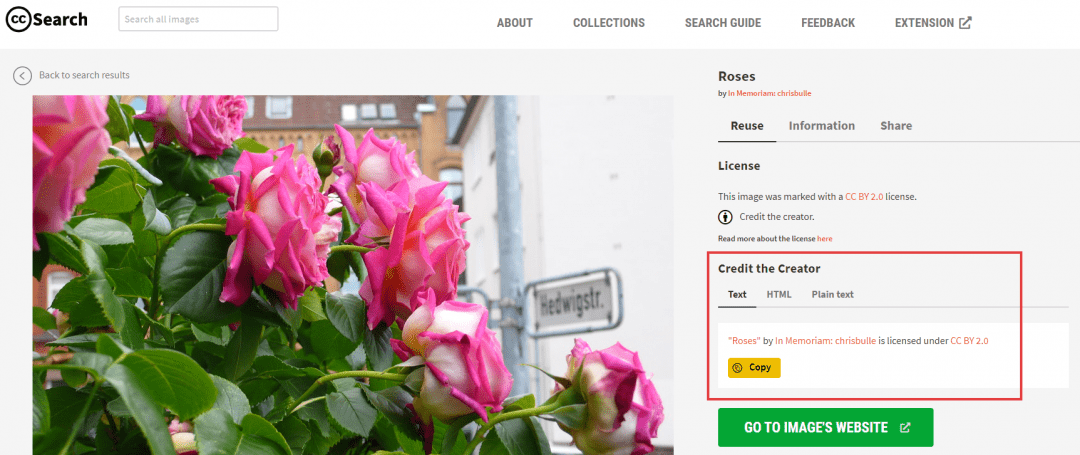Click the CC Search logo icon
Viewport: 1080px width, 455px height.
(19, 19)
